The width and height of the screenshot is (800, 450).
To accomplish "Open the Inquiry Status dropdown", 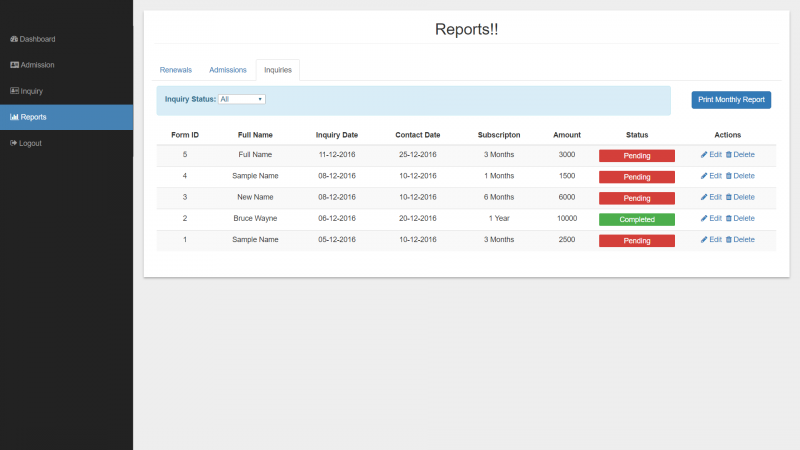I will [x=242, y=99].
